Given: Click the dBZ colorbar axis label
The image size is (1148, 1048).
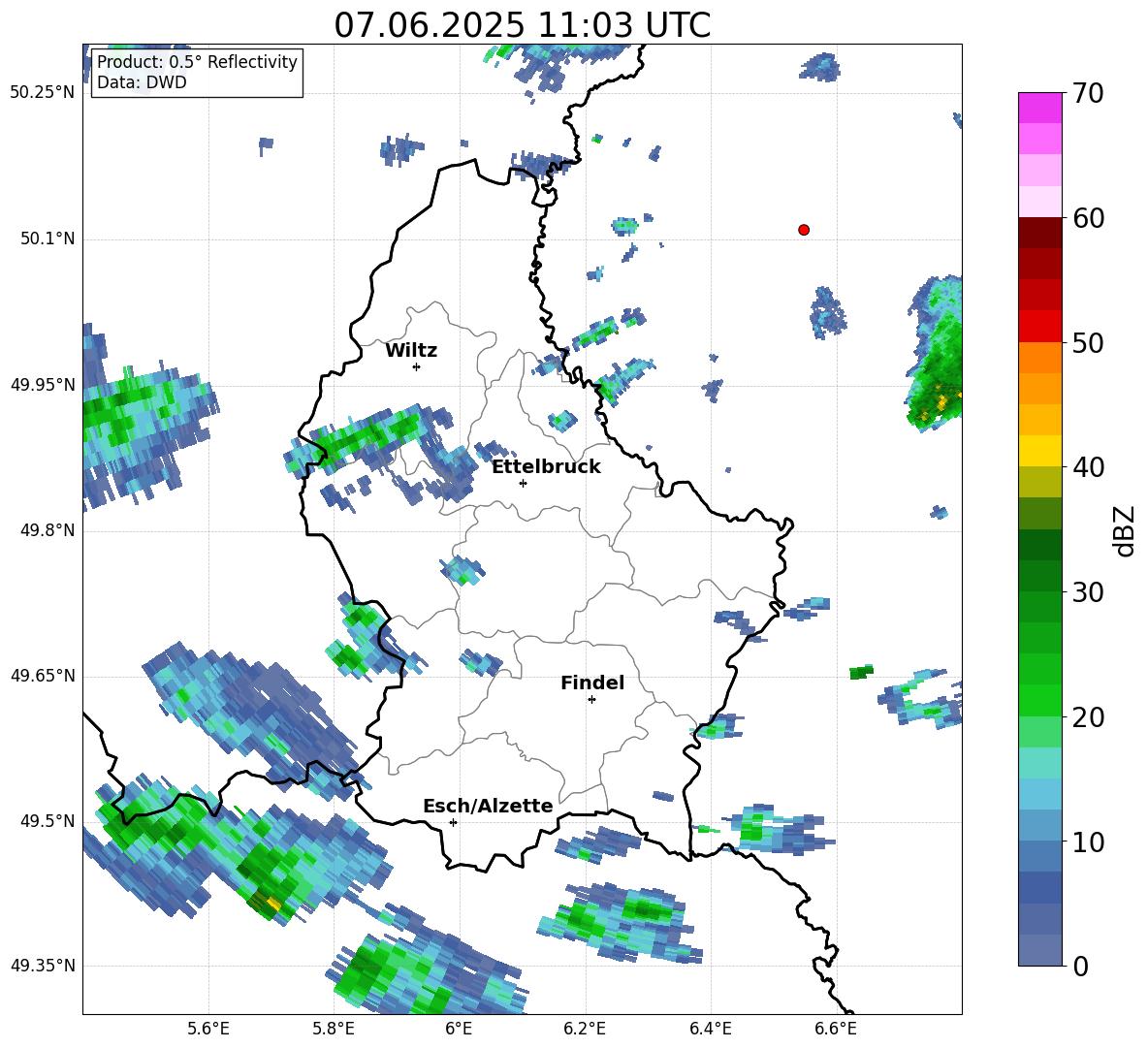Looking at the screenshot, I should [1126, 531].
